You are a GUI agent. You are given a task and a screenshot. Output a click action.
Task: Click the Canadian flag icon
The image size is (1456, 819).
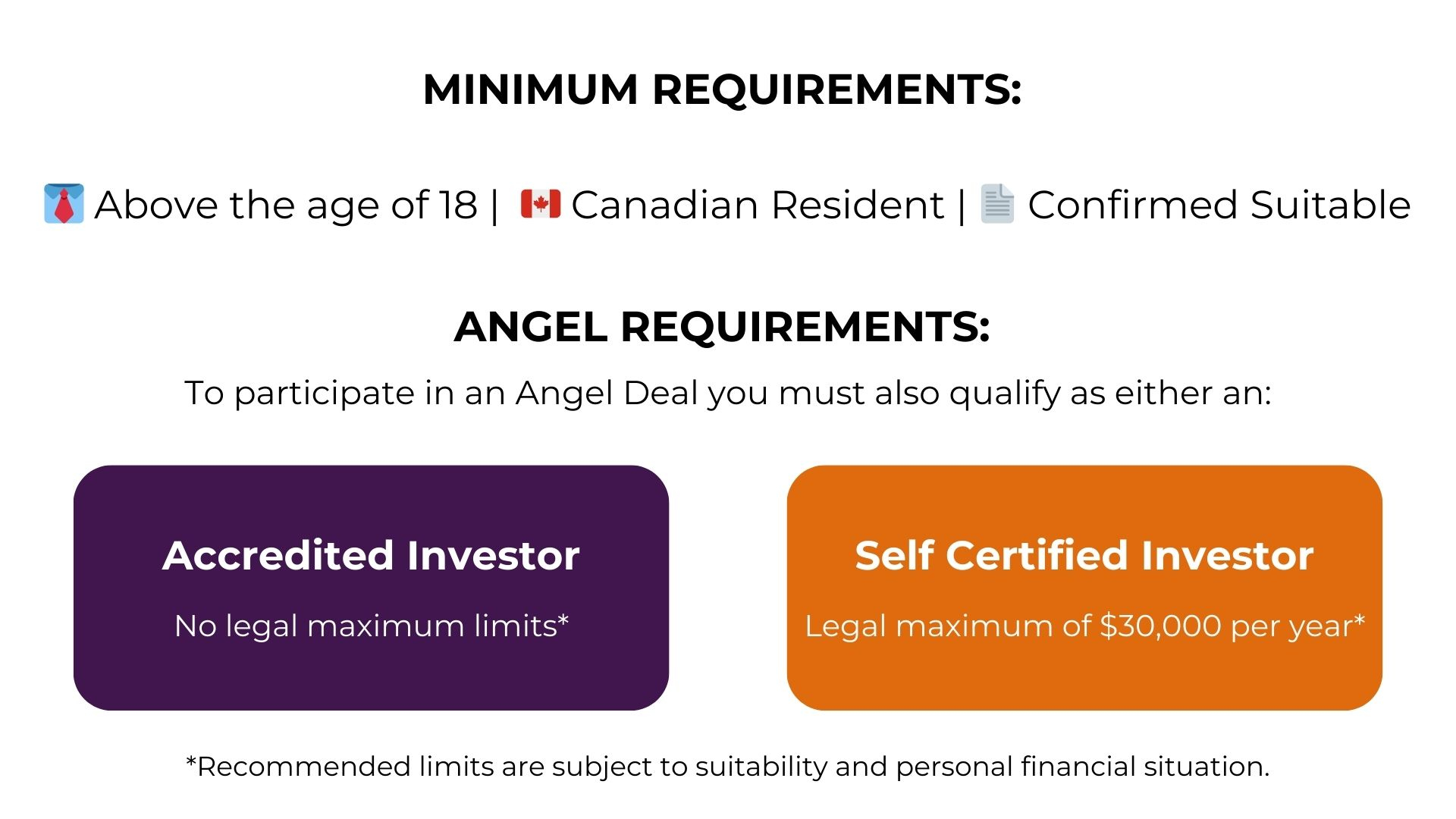(x=541, y=204)
